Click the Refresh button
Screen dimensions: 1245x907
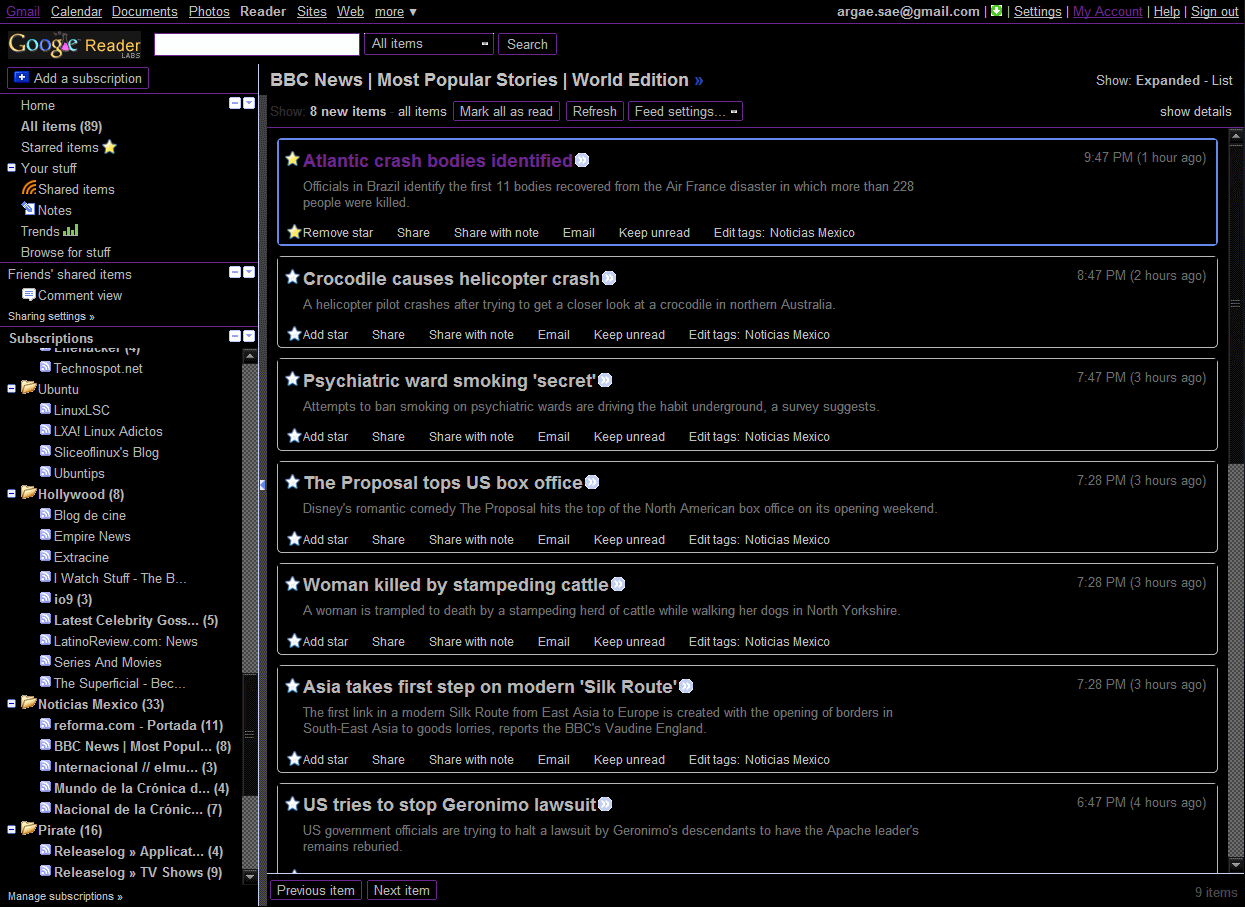pos(594,111)
